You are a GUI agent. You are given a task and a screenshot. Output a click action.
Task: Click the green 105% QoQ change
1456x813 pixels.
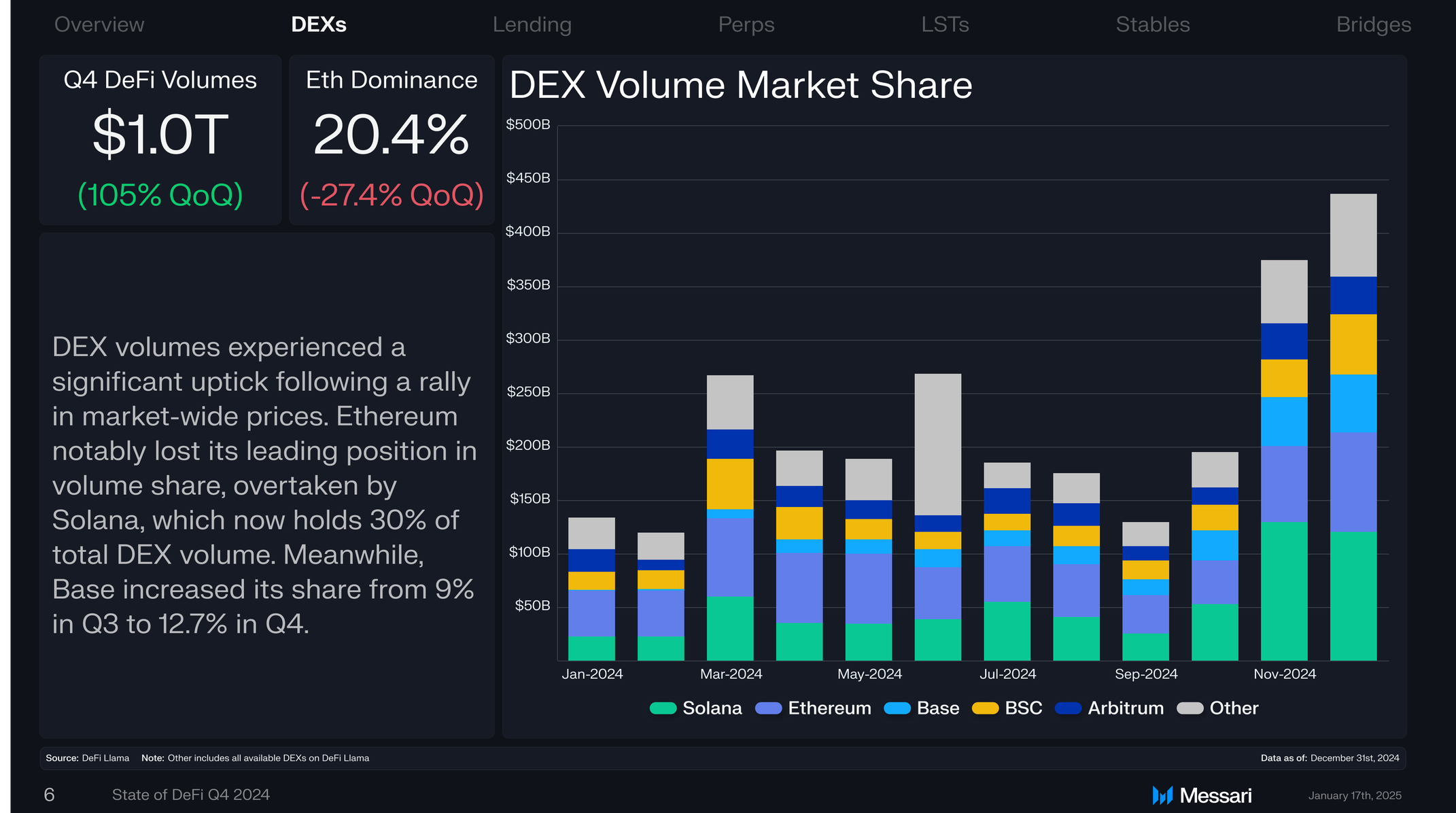point(160,196)
